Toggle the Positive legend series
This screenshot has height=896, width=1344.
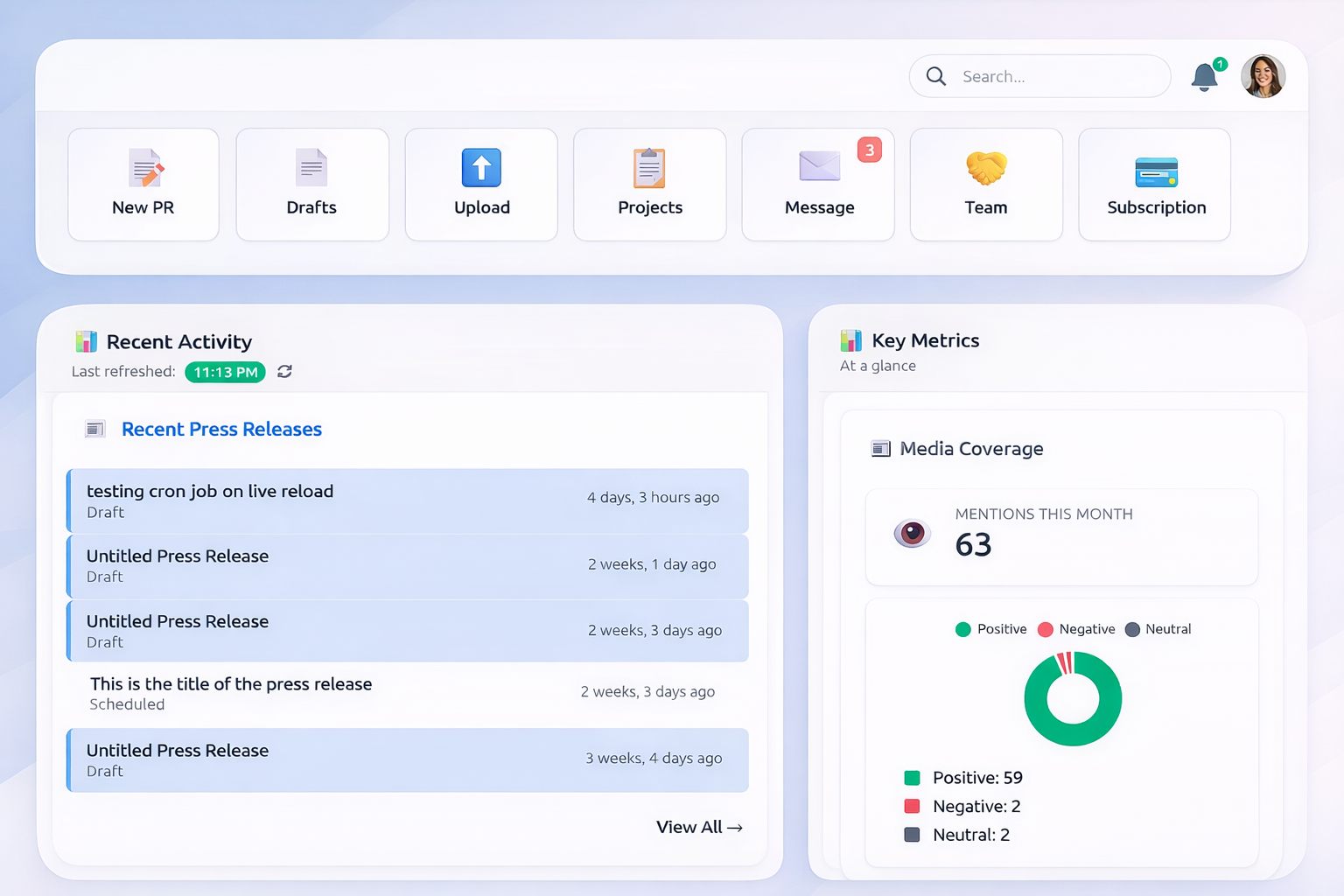tap(991, 629)
